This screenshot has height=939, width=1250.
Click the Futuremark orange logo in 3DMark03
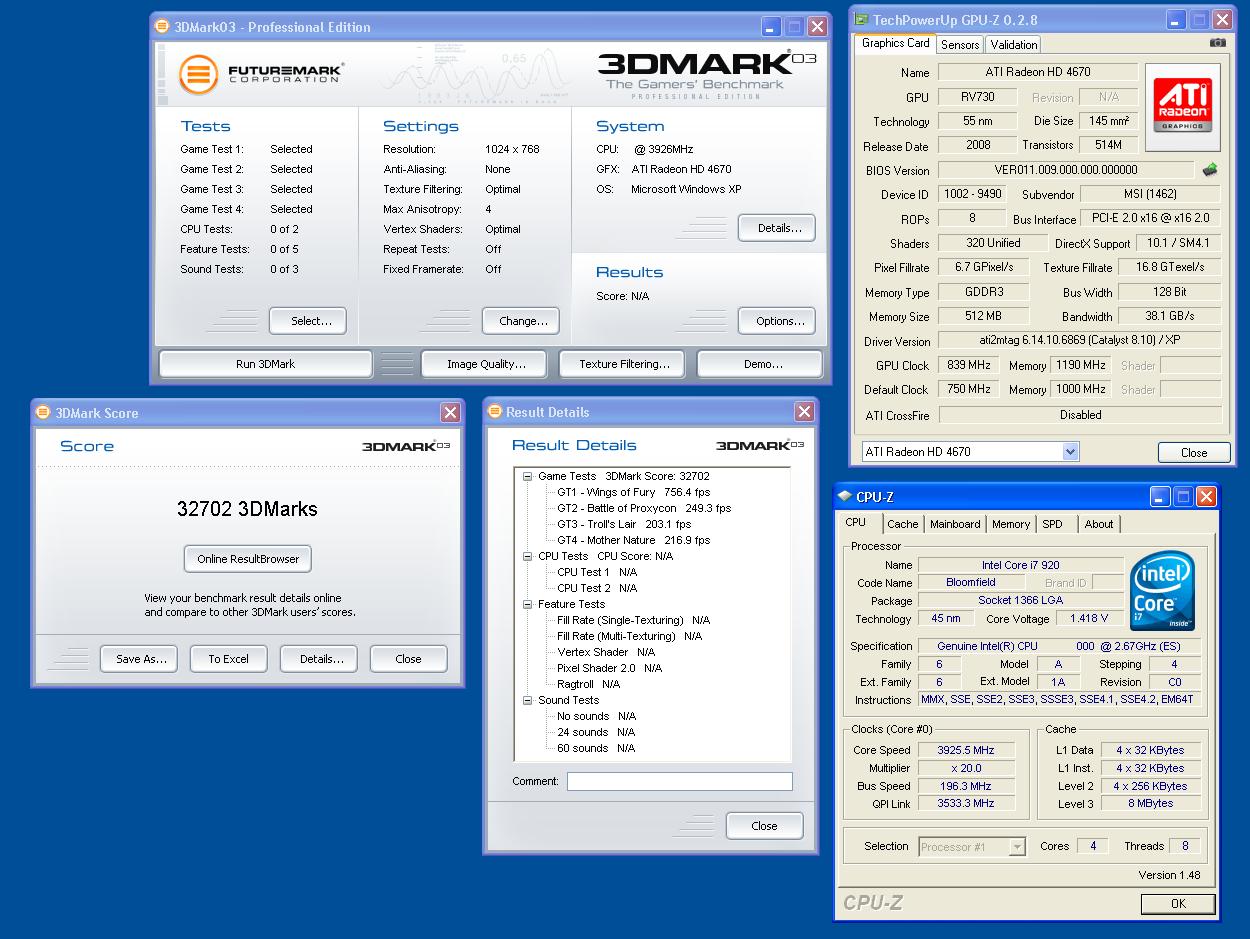(198, 75)
